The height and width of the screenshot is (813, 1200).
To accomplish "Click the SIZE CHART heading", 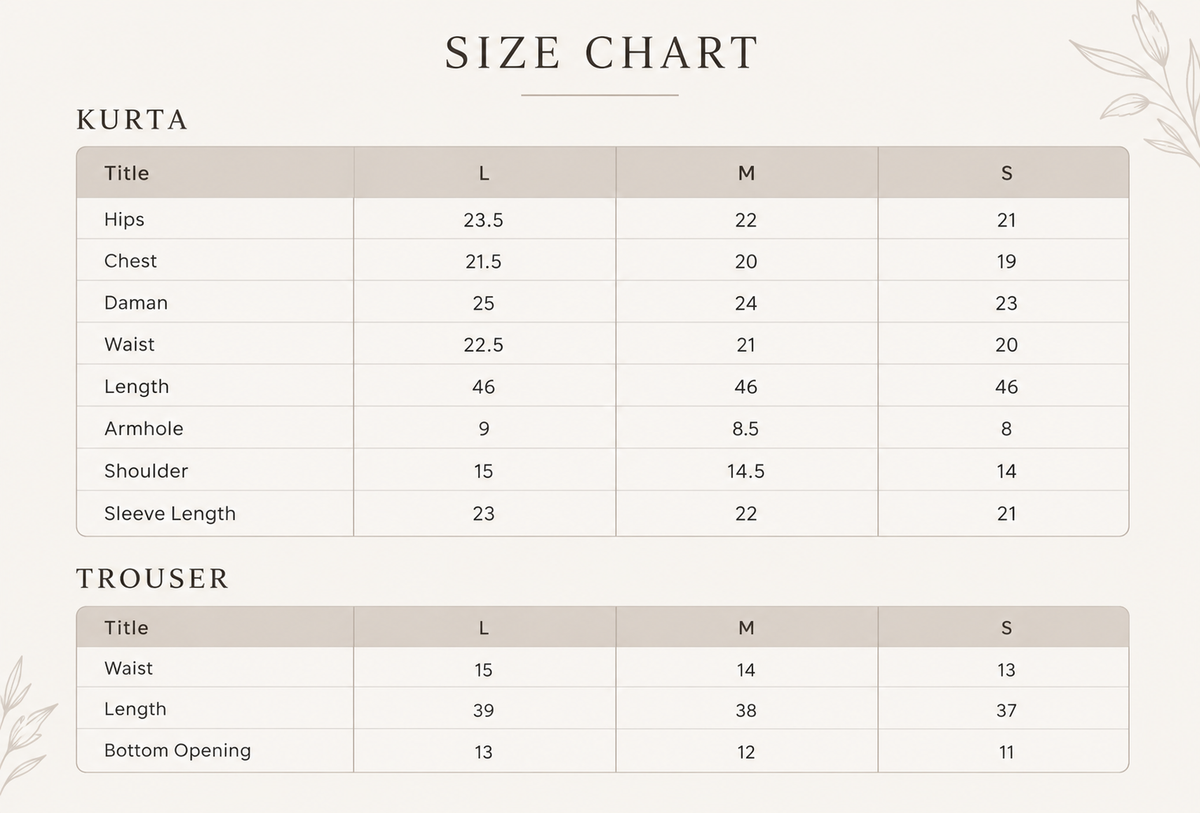I will 601,53.
